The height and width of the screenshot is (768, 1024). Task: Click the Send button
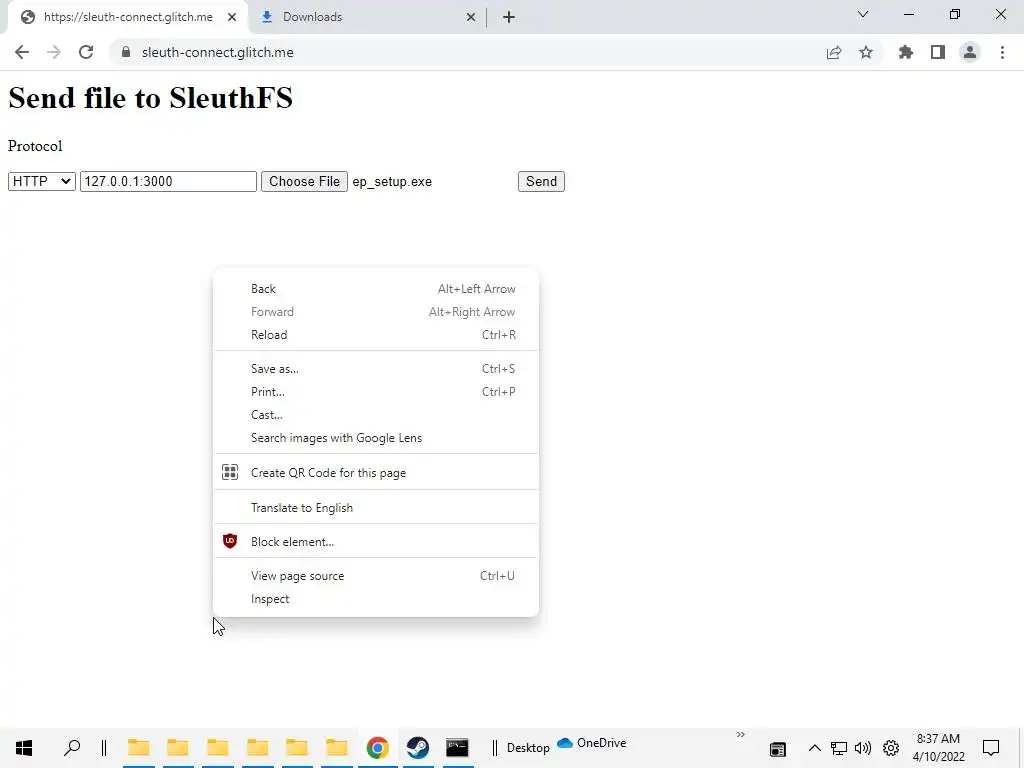(x=541, y=182)
